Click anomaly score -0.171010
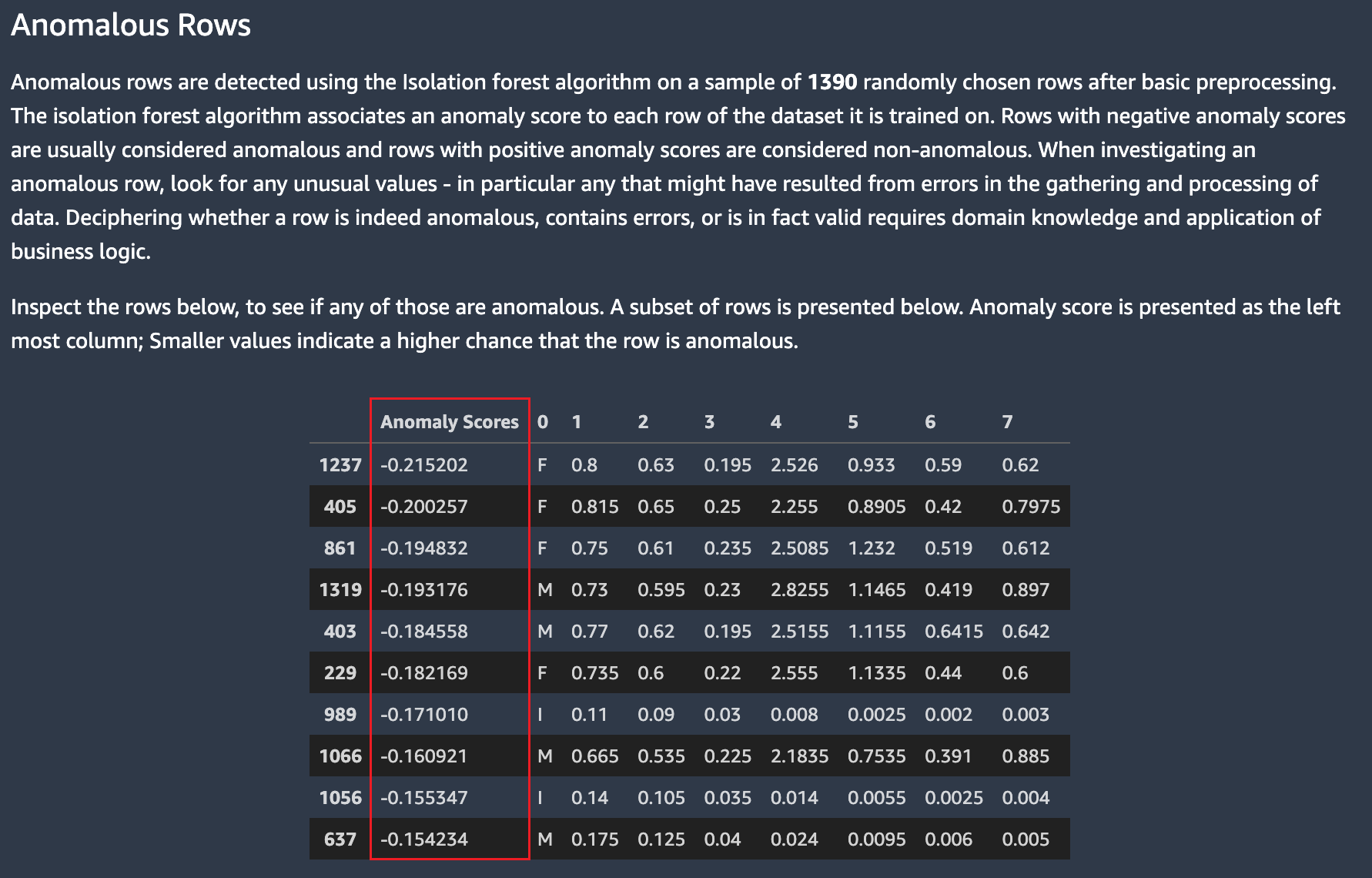The image size is (1372, 878). pyautogui.click(x=424, y=715)
